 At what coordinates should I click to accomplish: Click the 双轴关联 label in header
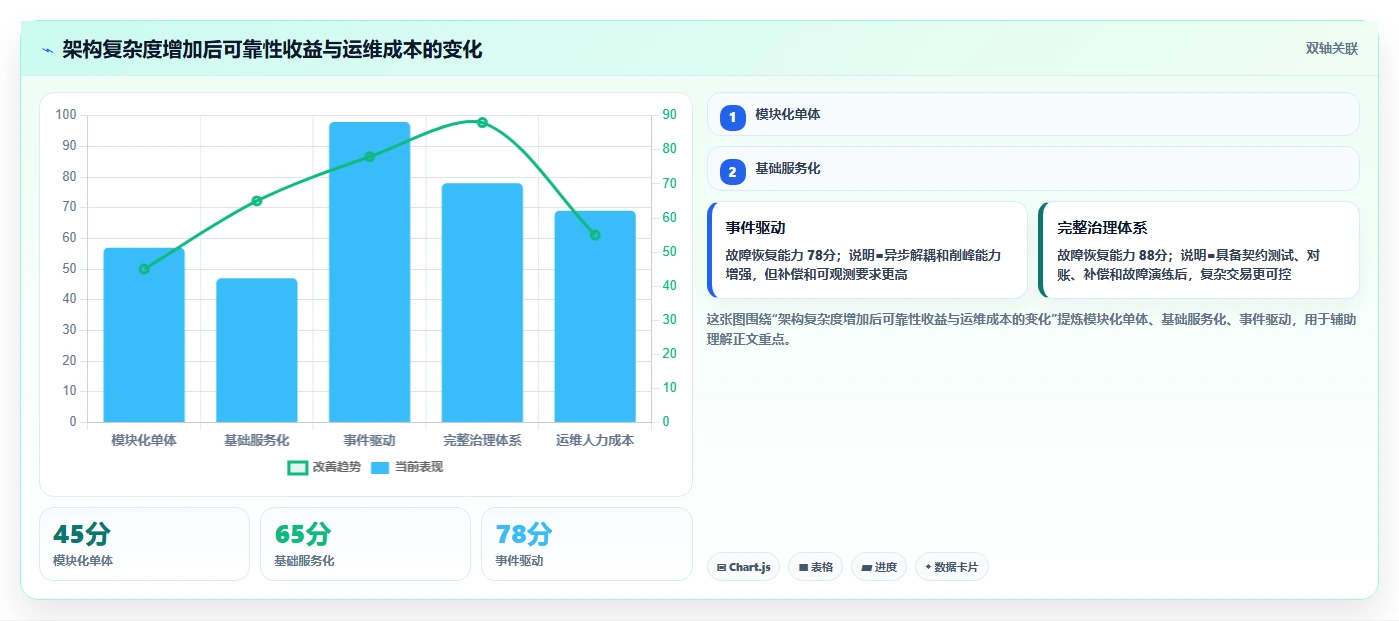click(x=1331, y=49)
